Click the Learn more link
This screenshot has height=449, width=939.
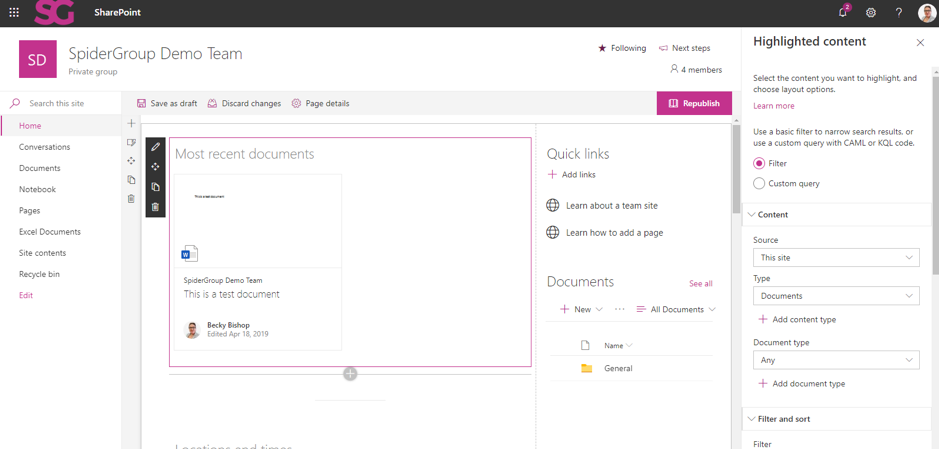773,106
